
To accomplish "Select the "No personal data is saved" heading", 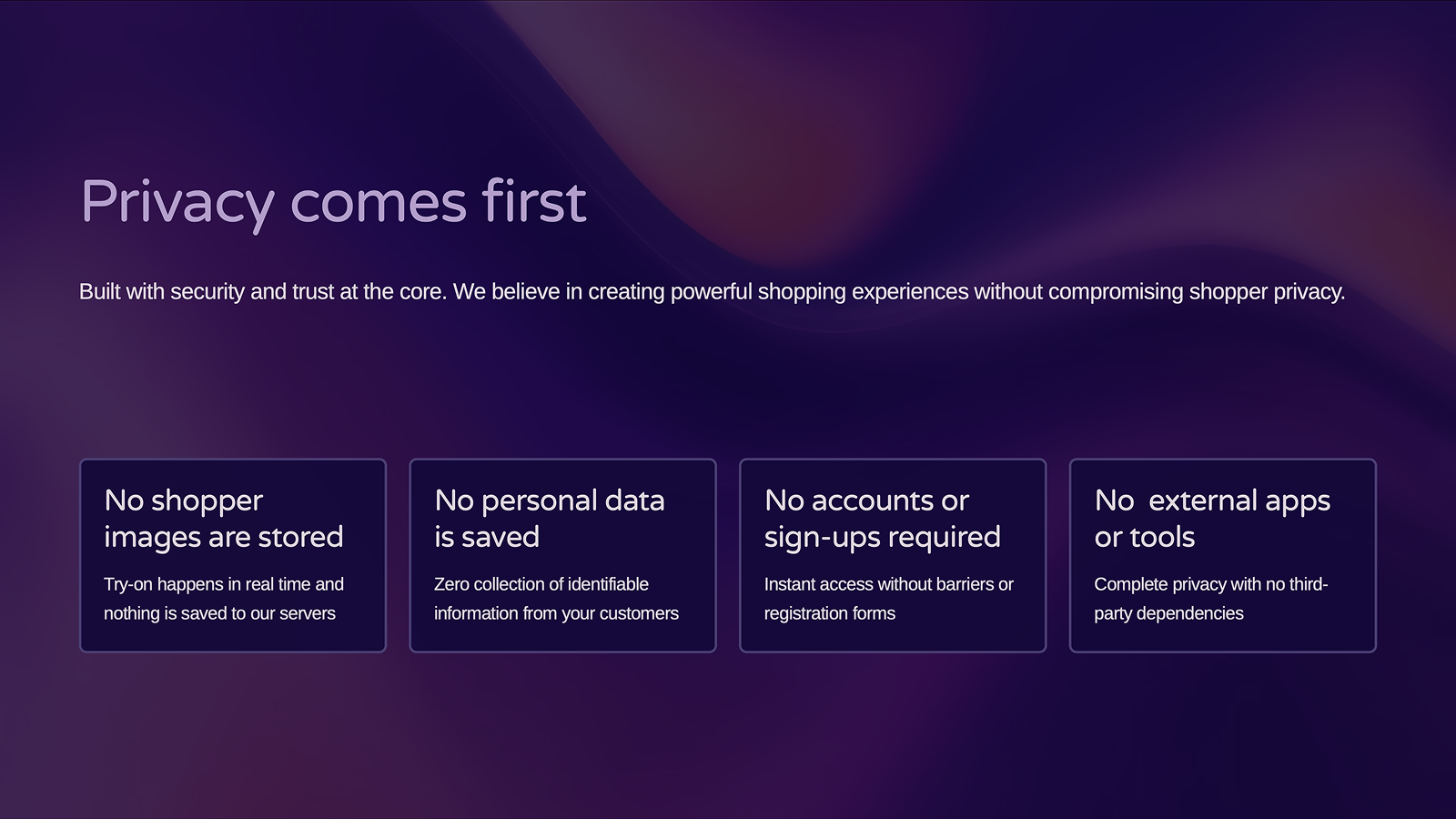I will coord(549,519).
